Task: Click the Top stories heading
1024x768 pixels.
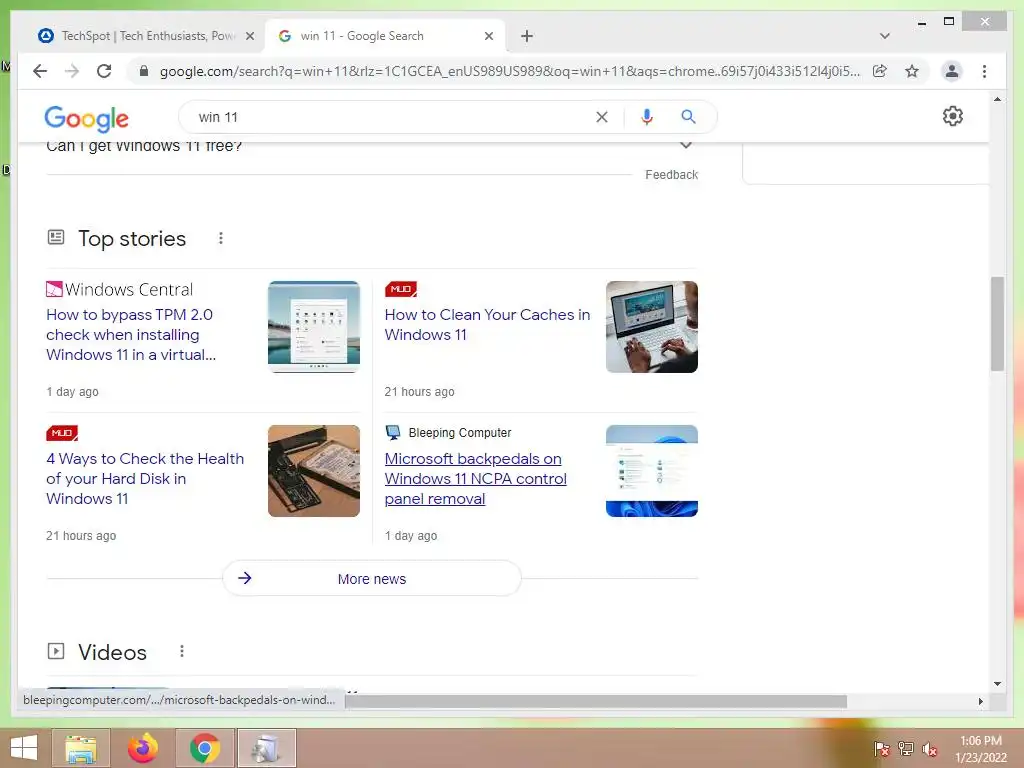Action: click(x=132, y=238)
